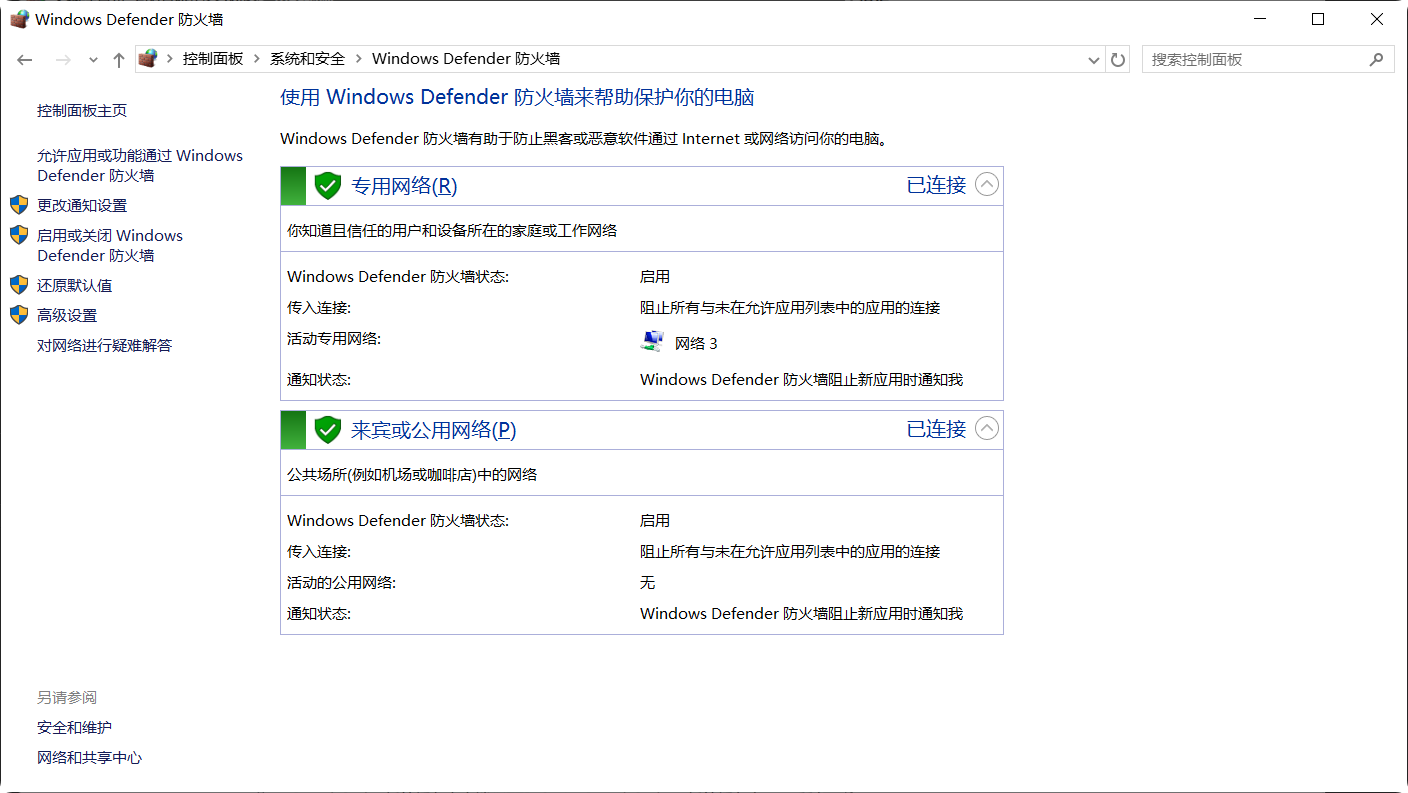The height and width of the screenshot is (793, 1408).
Task: Click the description 你知道且信任的用户和设备所在的家庭或工作网络
Action: (452, 231)
